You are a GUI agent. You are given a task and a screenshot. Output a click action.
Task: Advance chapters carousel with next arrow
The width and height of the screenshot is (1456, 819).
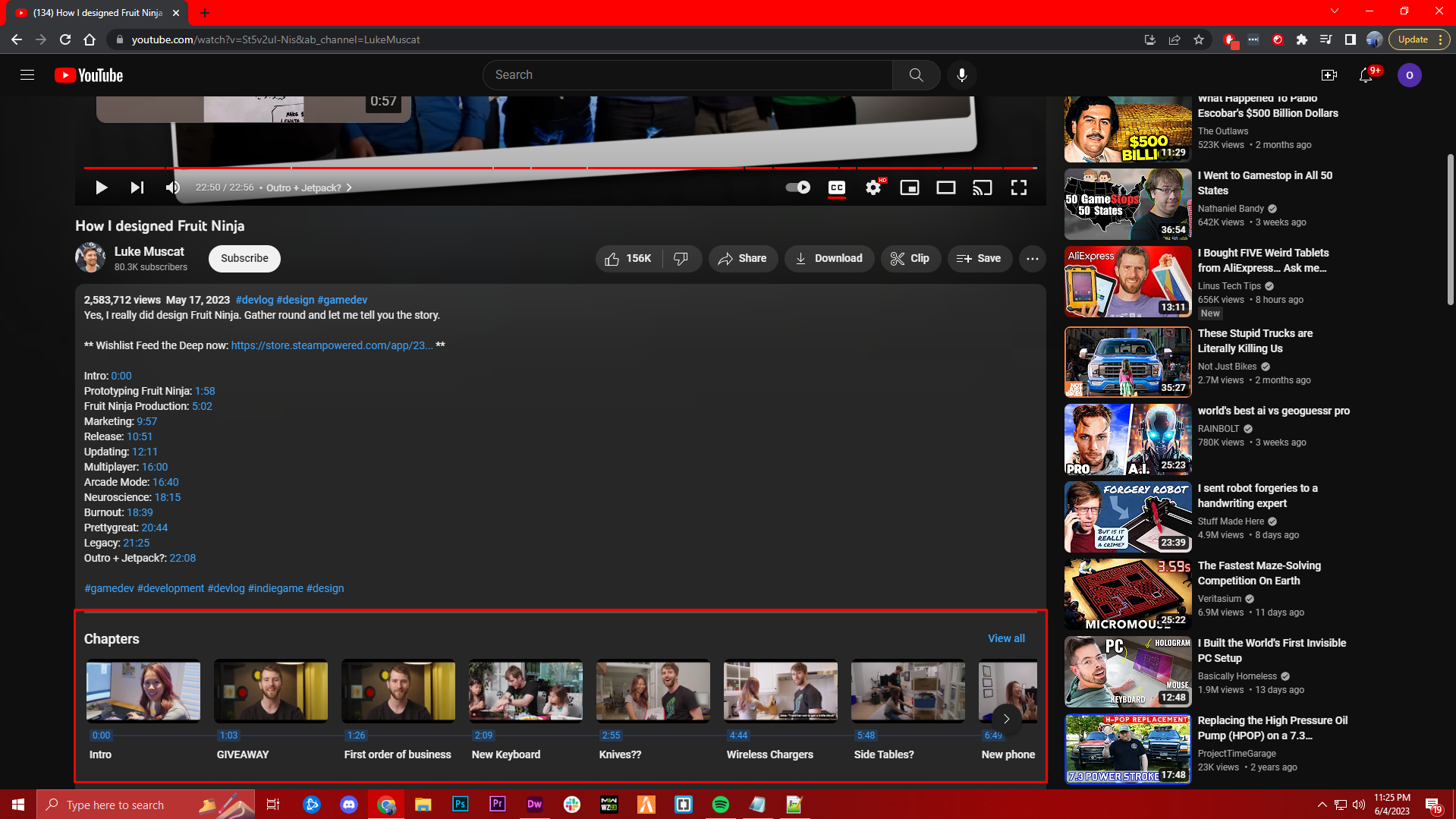1006,718
